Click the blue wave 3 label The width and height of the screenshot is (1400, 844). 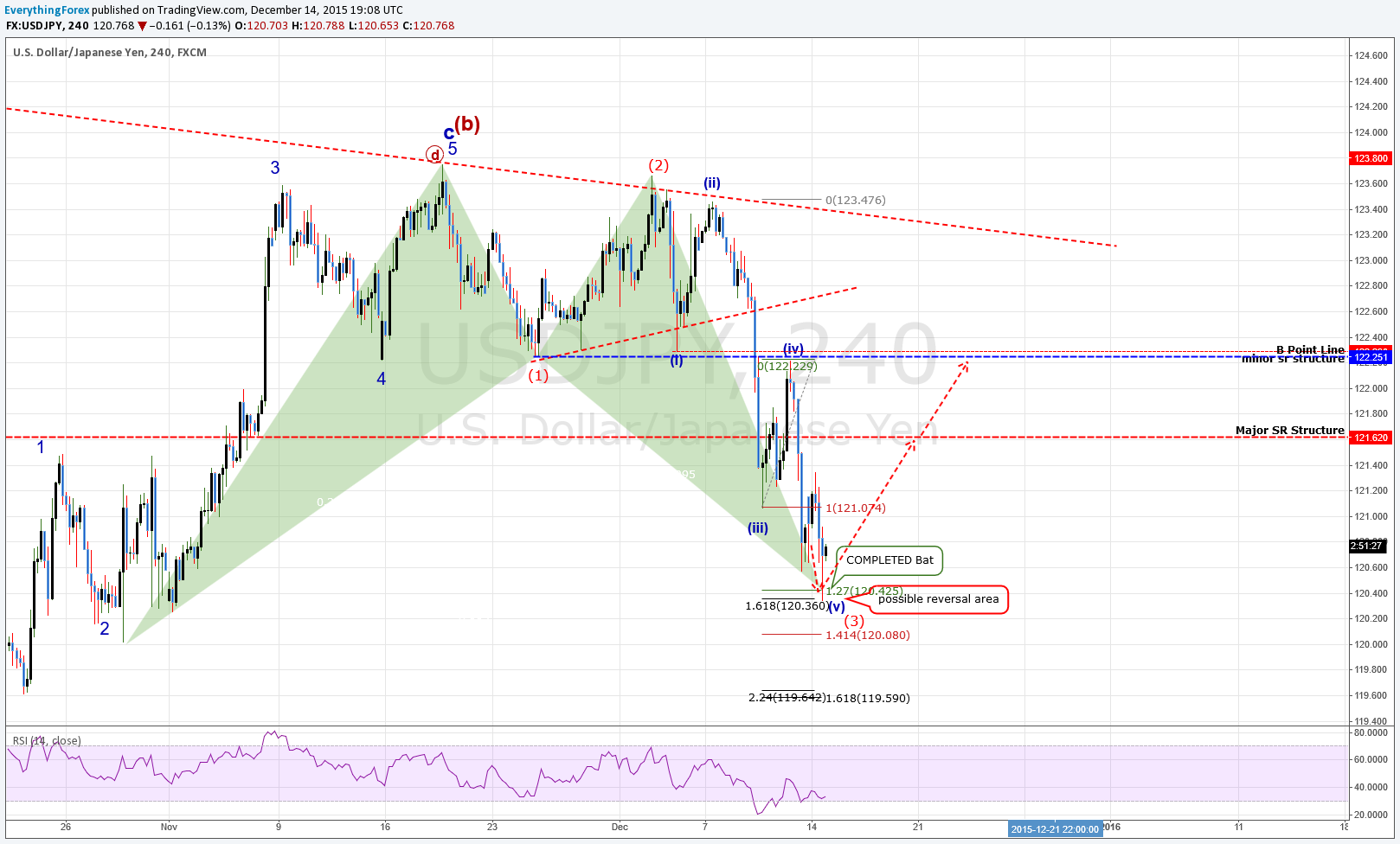pyautogui.click(x=275, y=168)
